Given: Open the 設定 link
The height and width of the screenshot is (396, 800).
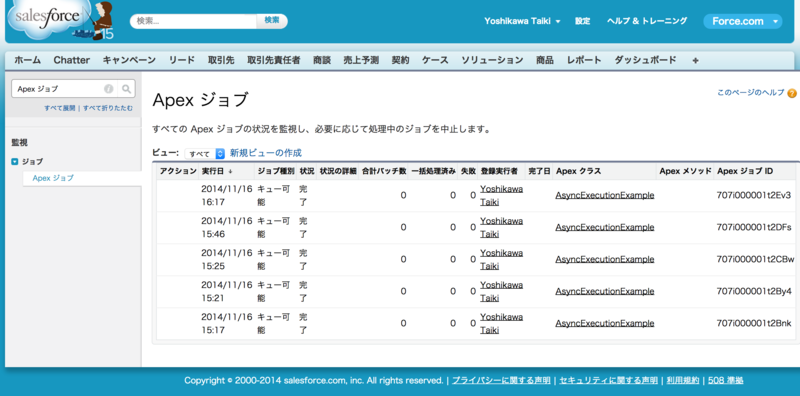Looking at the screenshot, I should [583, 21].
